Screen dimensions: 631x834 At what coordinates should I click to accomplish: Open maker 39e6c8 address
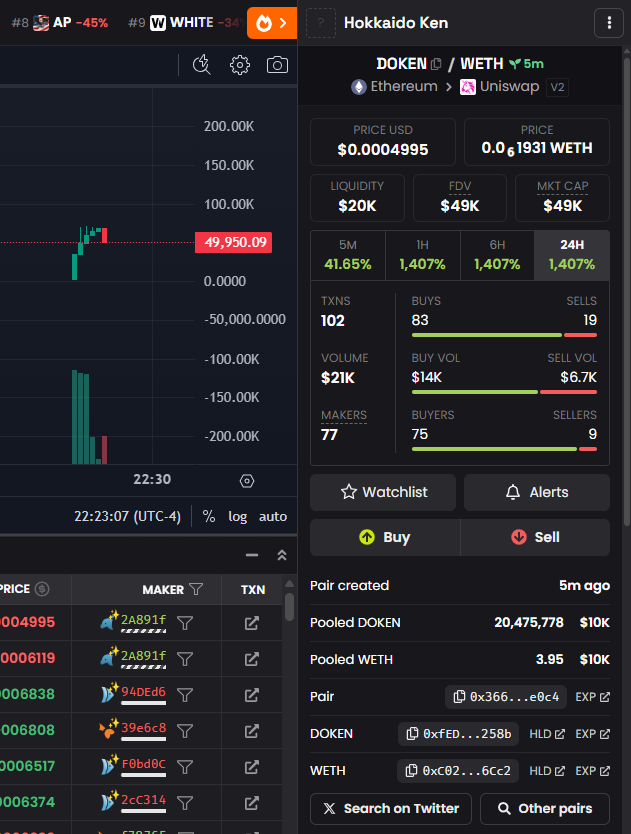point(143,728)
